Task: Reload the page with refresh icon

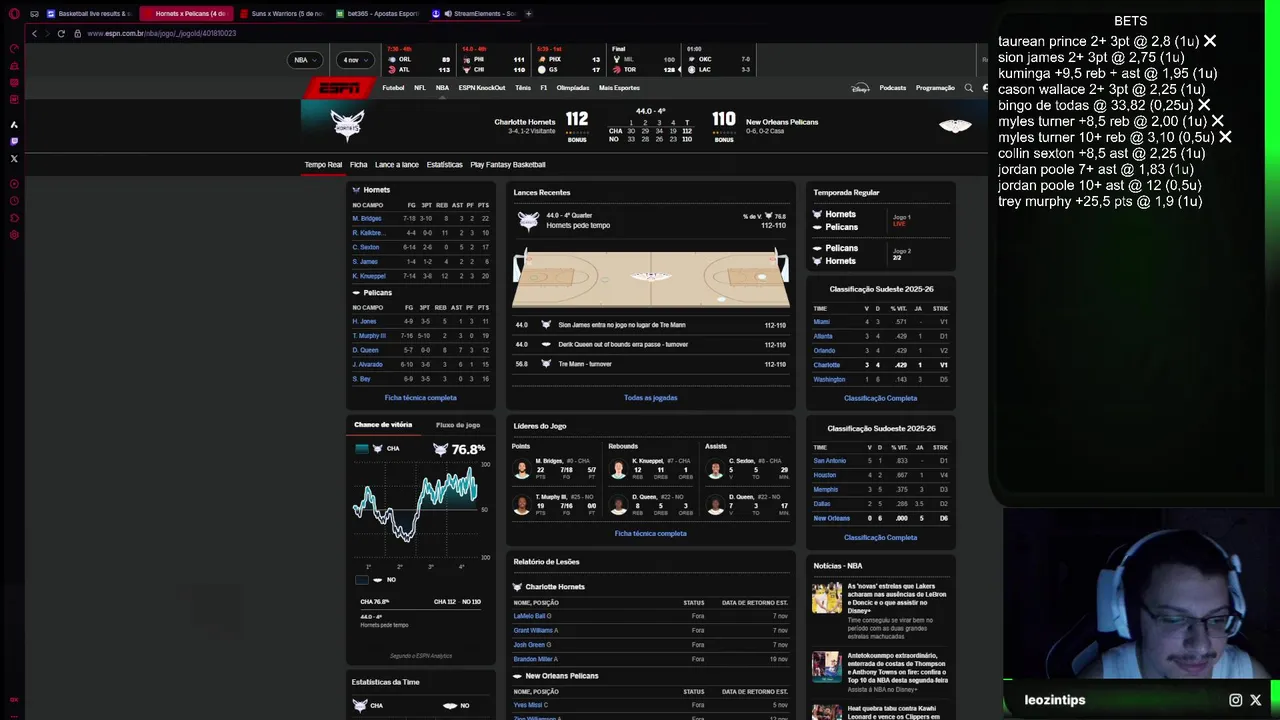Action: coord(61,33)
